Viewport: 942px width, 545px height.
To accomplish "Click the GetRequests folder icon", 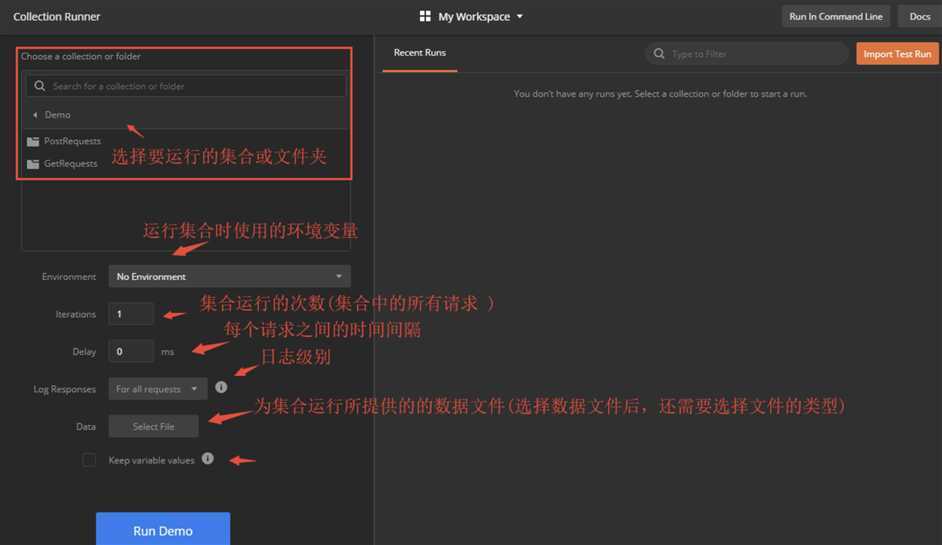I will (x=33, y=164).
